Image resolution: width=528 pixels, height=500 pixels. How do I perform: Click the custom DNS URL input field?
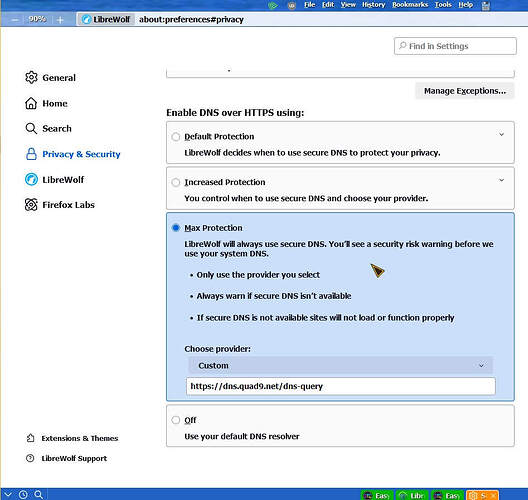340,386
